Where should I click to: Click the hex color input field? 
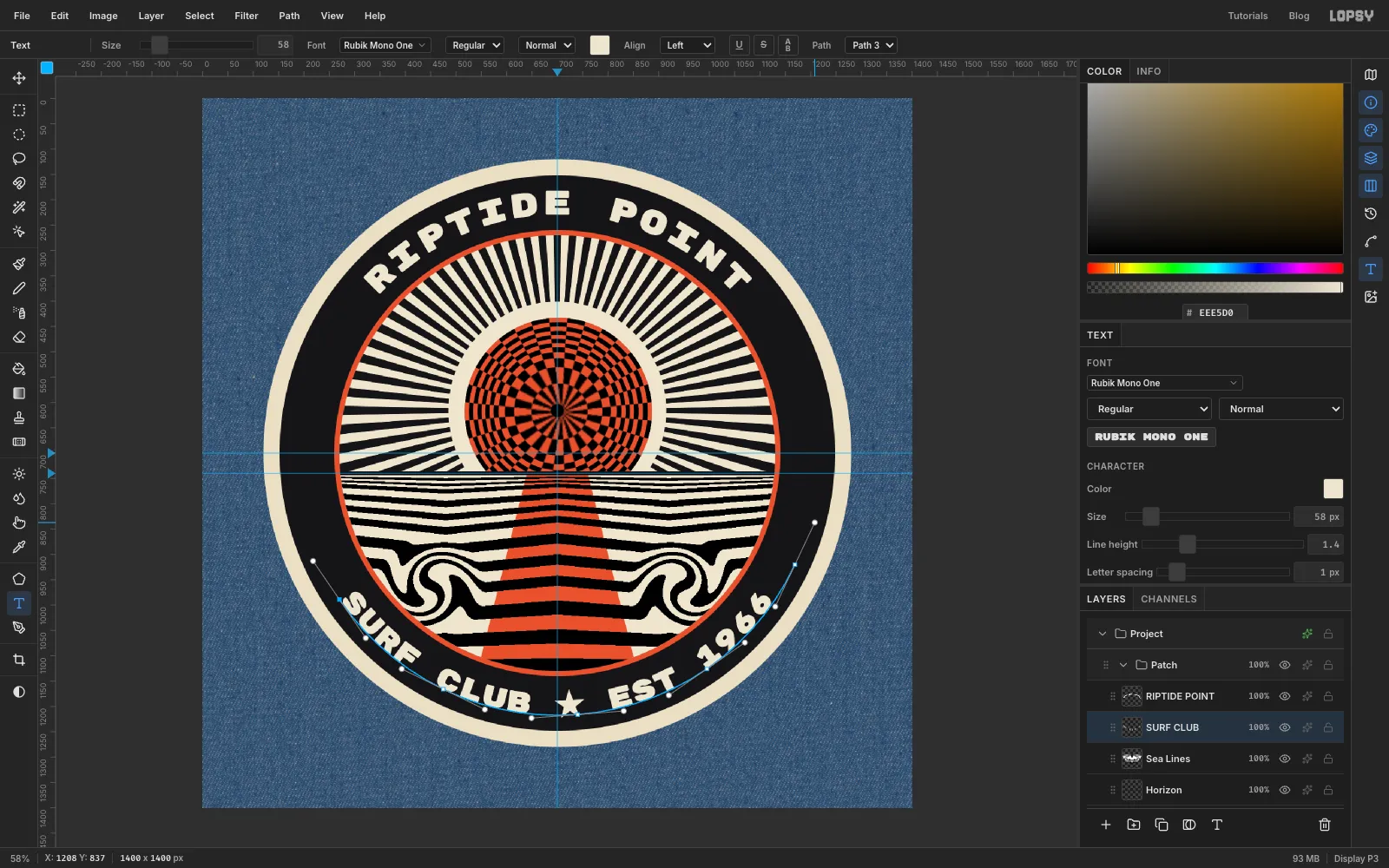tap(1215, 312)
